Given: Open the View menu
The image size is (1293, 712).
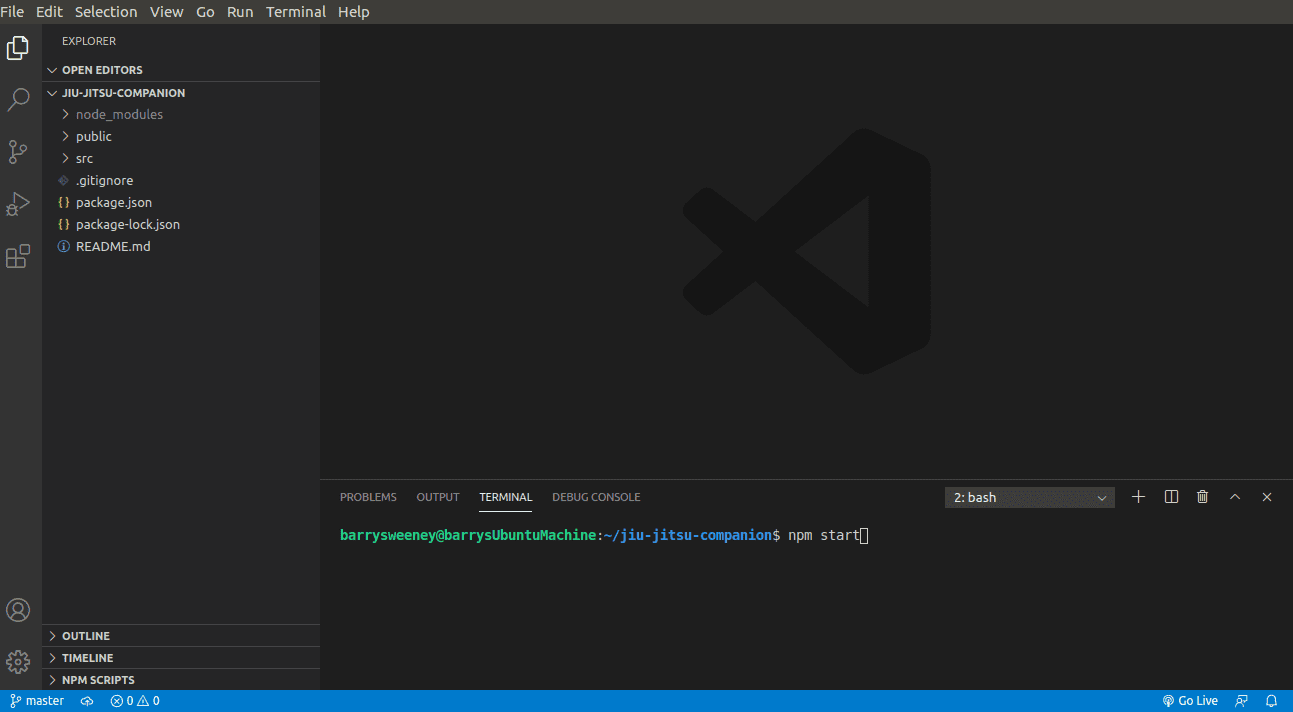Looking at the screenshot, I should (166, 12).
